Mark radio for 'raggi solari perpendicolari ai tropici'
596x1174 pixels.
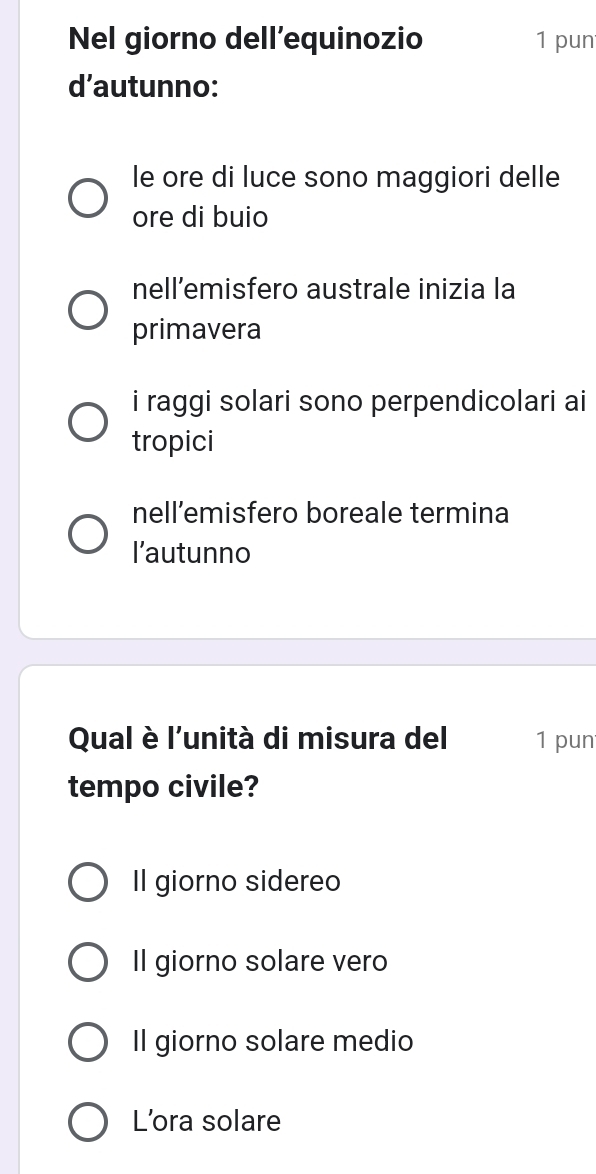[x=88, y=422]
